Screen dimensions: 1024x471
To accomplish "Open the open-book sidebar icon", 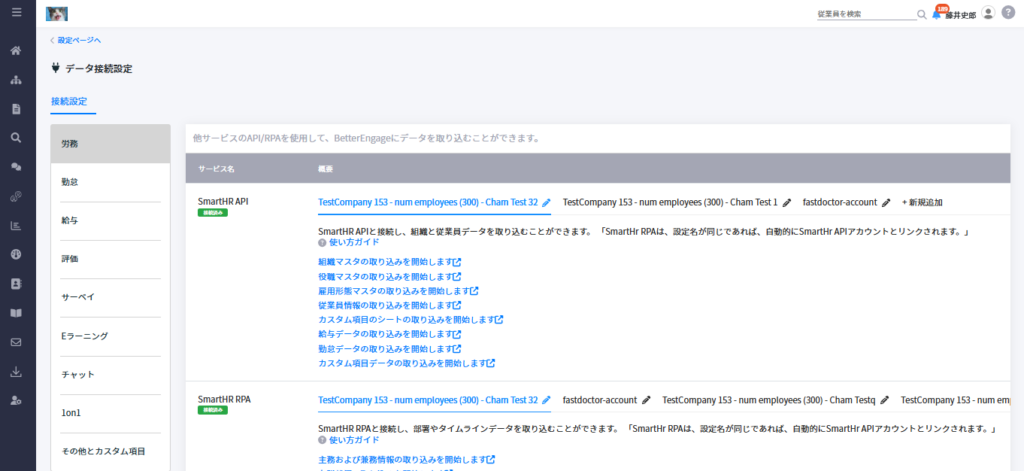I will 17,313.
